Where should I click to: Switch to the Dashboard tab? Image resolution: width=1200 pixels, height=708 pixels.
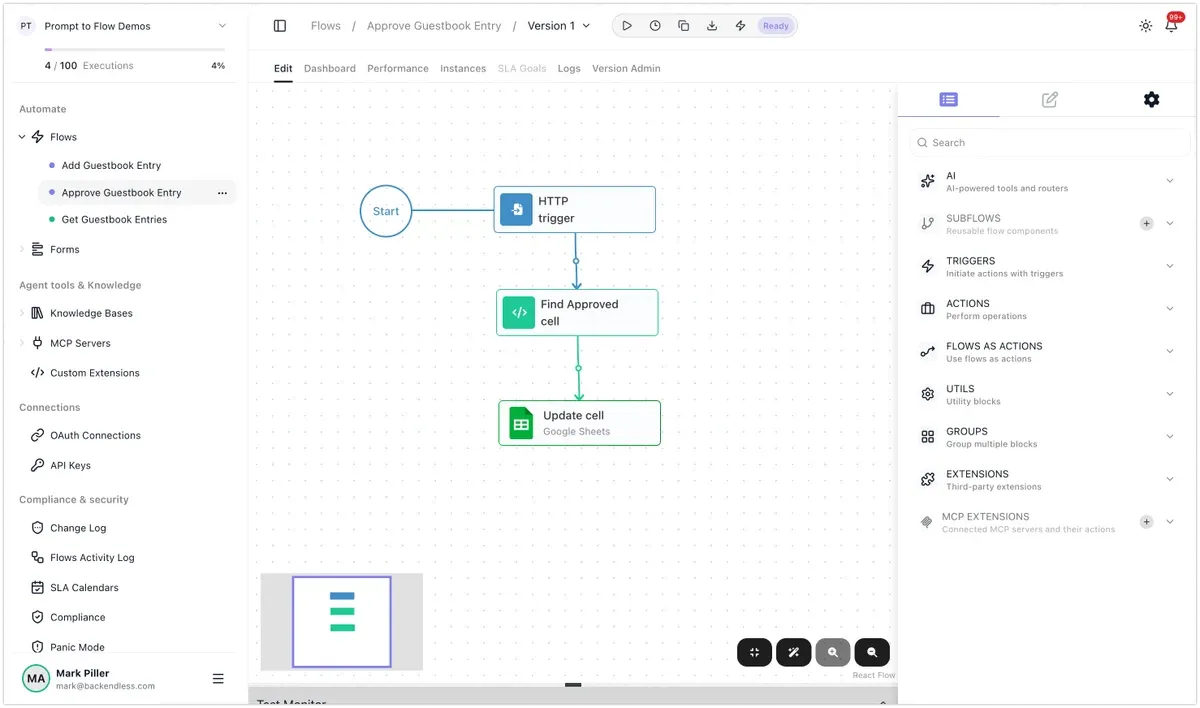click(330, 69)
